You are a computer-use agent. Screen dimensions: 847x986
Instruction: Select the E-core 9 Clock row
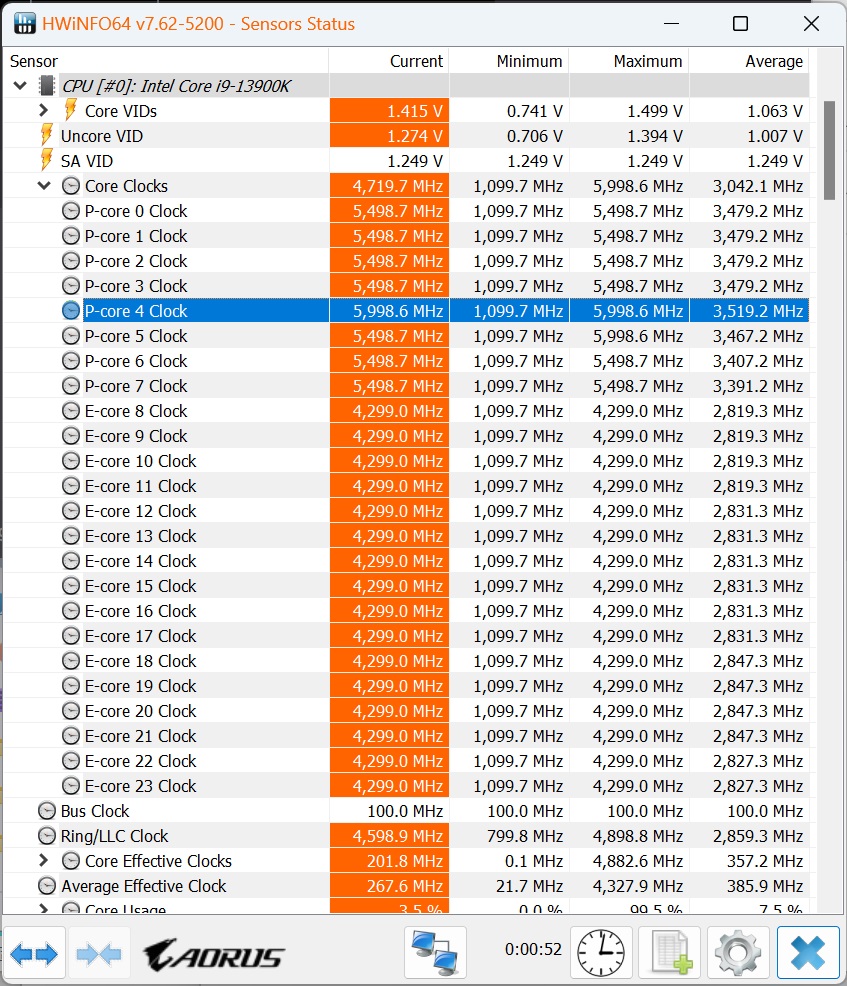[x=406, y=436]
